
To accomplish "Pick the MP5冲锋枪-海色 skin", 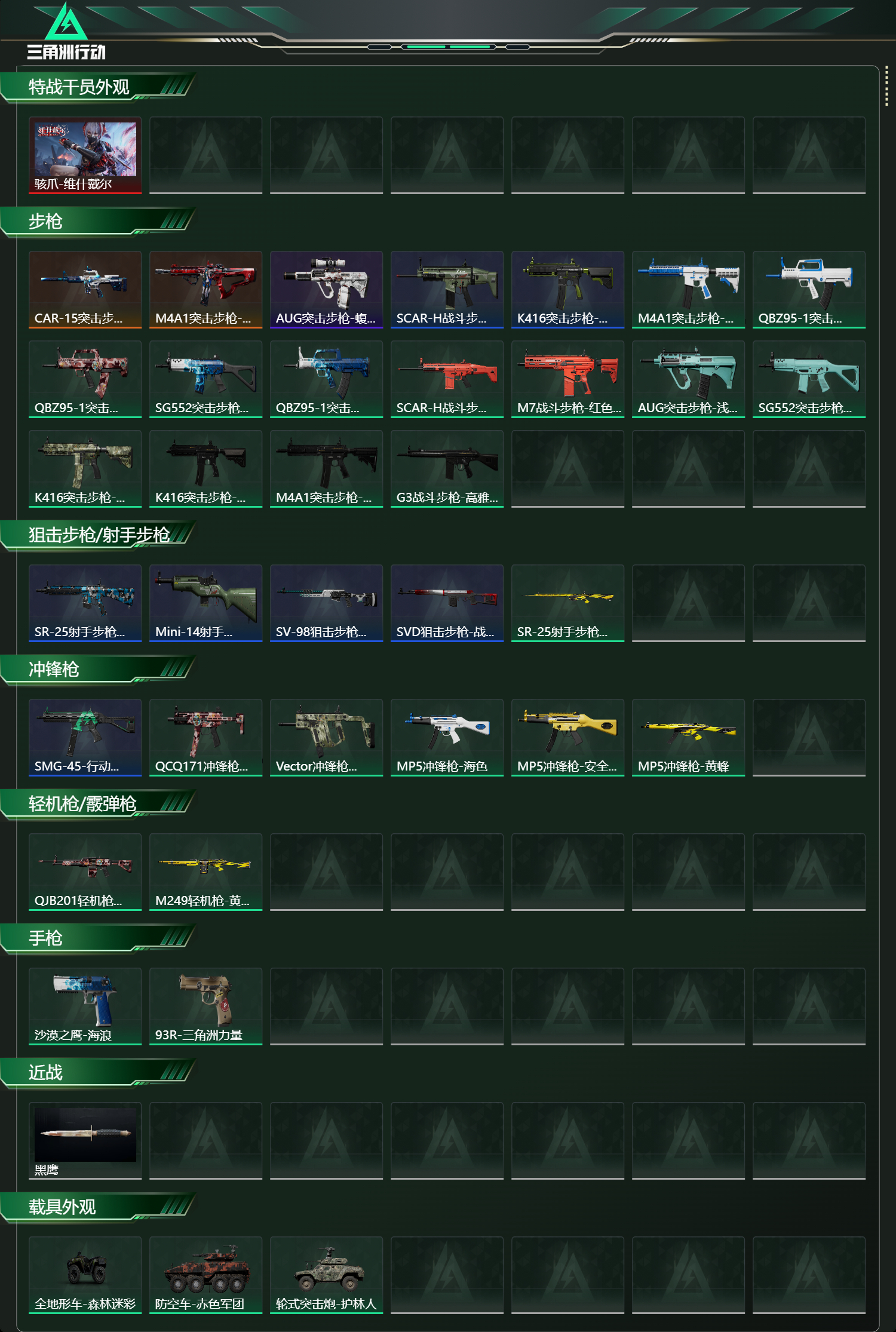I will (447, 738).
